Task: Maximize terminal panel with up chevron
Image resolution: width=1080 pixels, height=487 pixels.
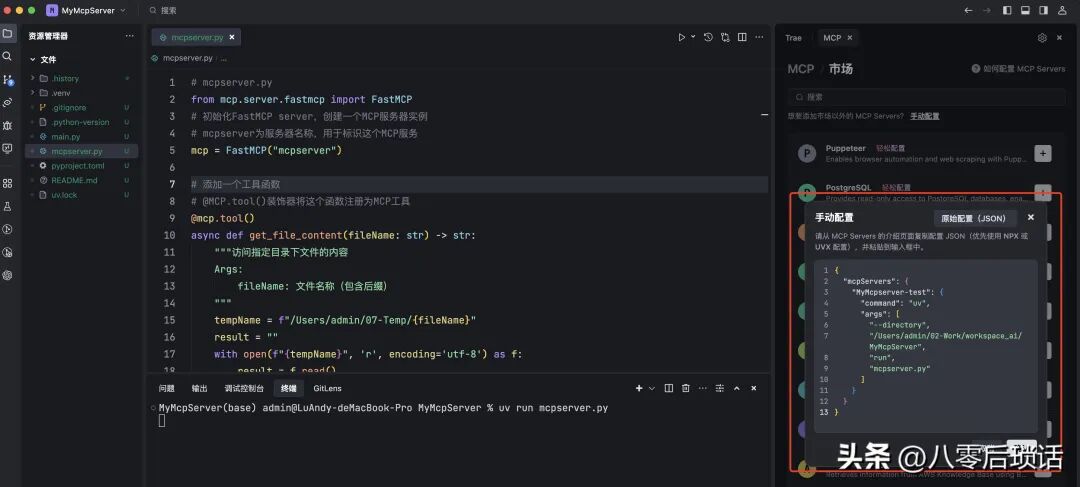Action: tap(736, 388)
